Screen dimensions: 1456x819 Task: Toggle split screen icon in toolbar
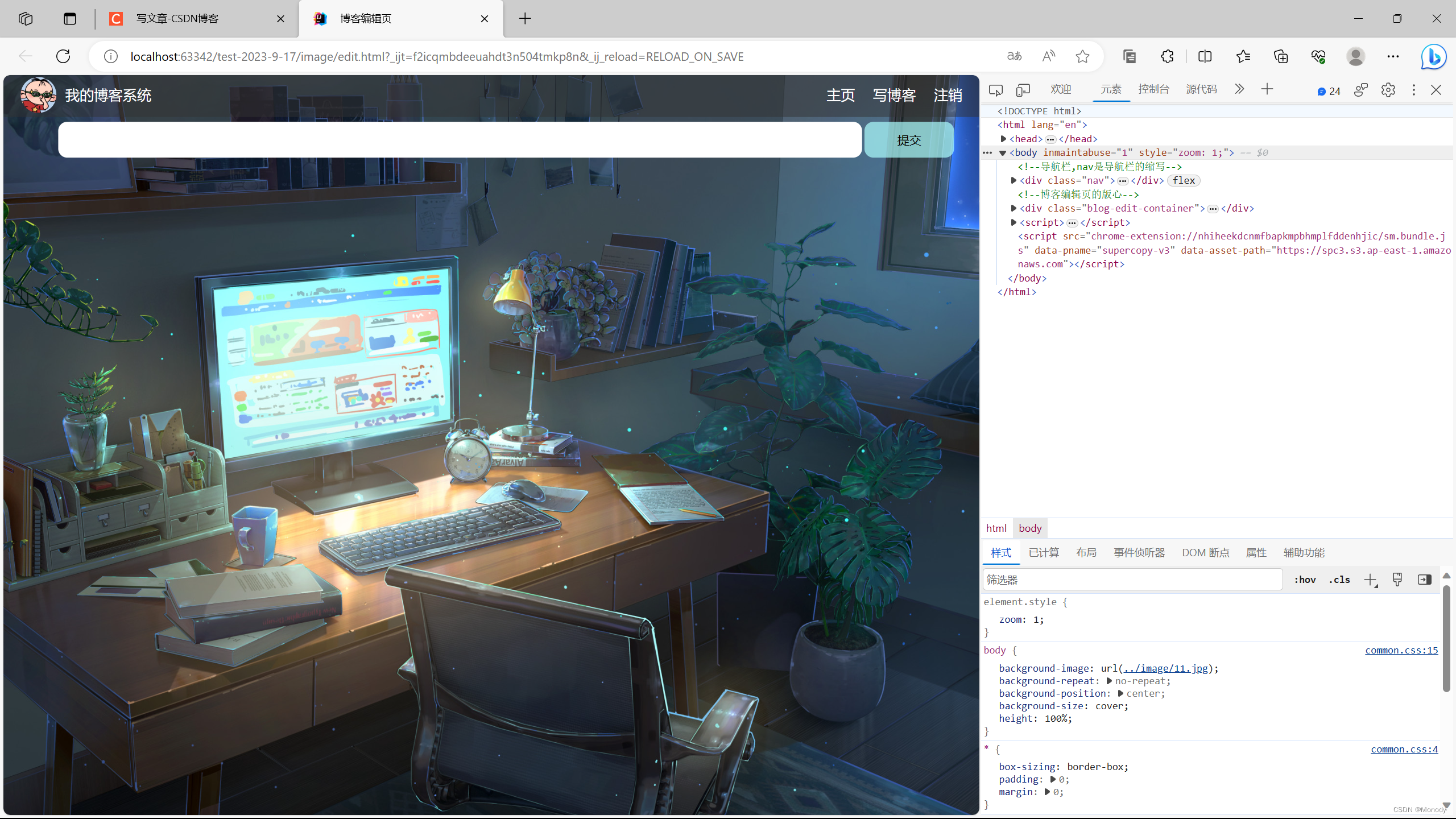point(1205,56)
